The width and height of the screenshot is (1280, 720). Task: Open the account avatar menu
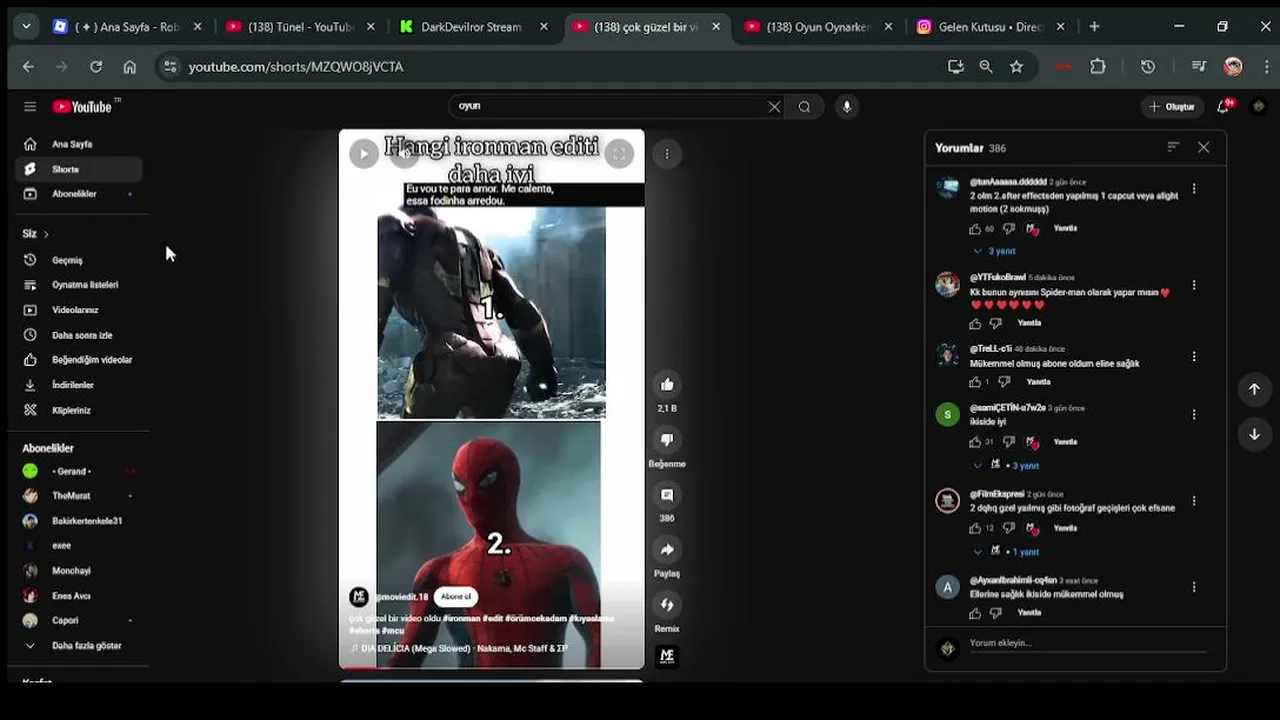(x=1258, y=106)
